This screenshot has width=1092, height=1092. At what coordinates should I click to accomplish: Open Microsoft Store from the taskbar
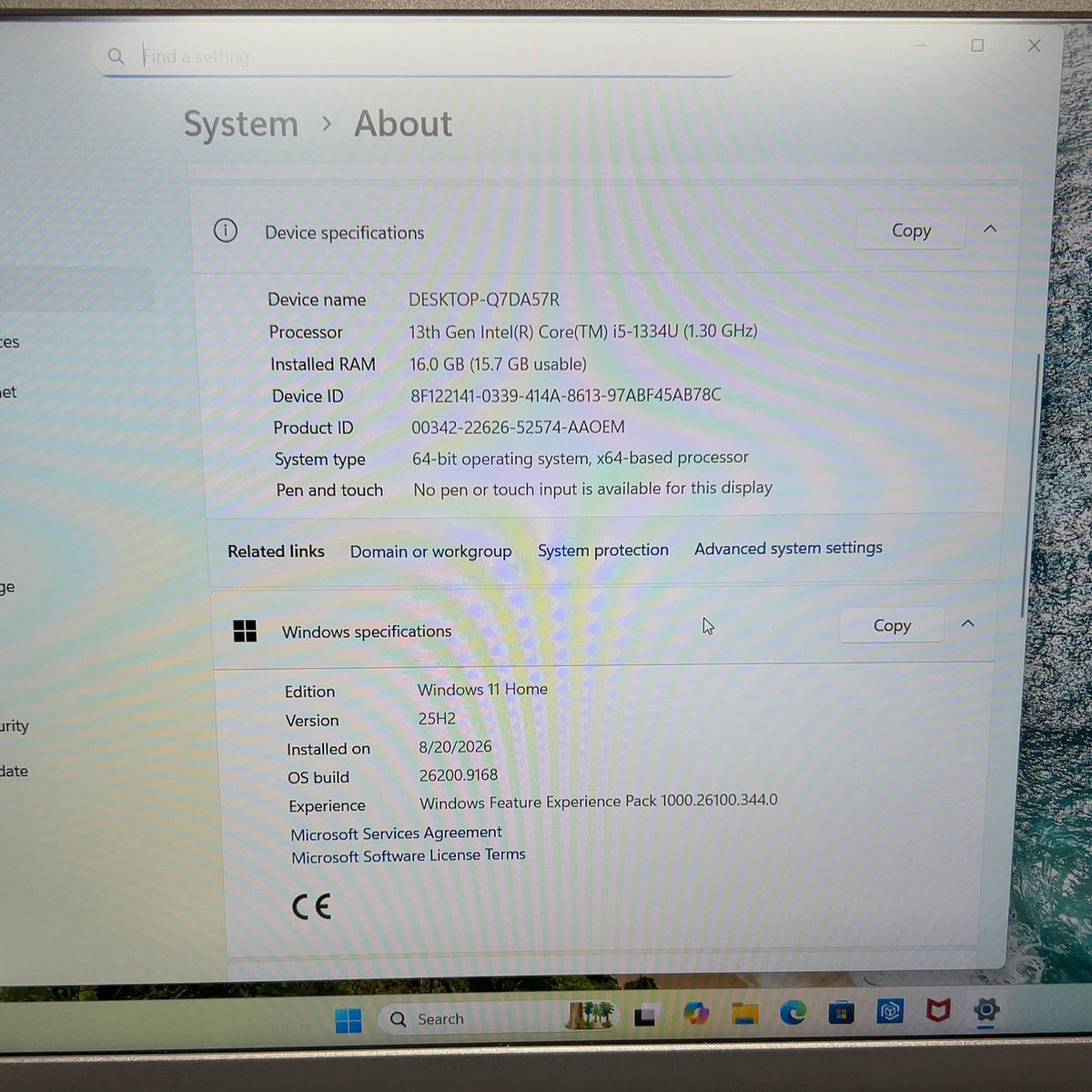(841, 1012)
